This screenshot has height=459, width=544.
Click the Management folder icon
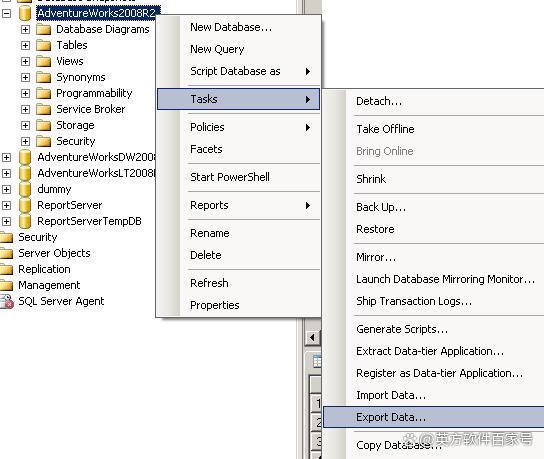coord(6,285)
